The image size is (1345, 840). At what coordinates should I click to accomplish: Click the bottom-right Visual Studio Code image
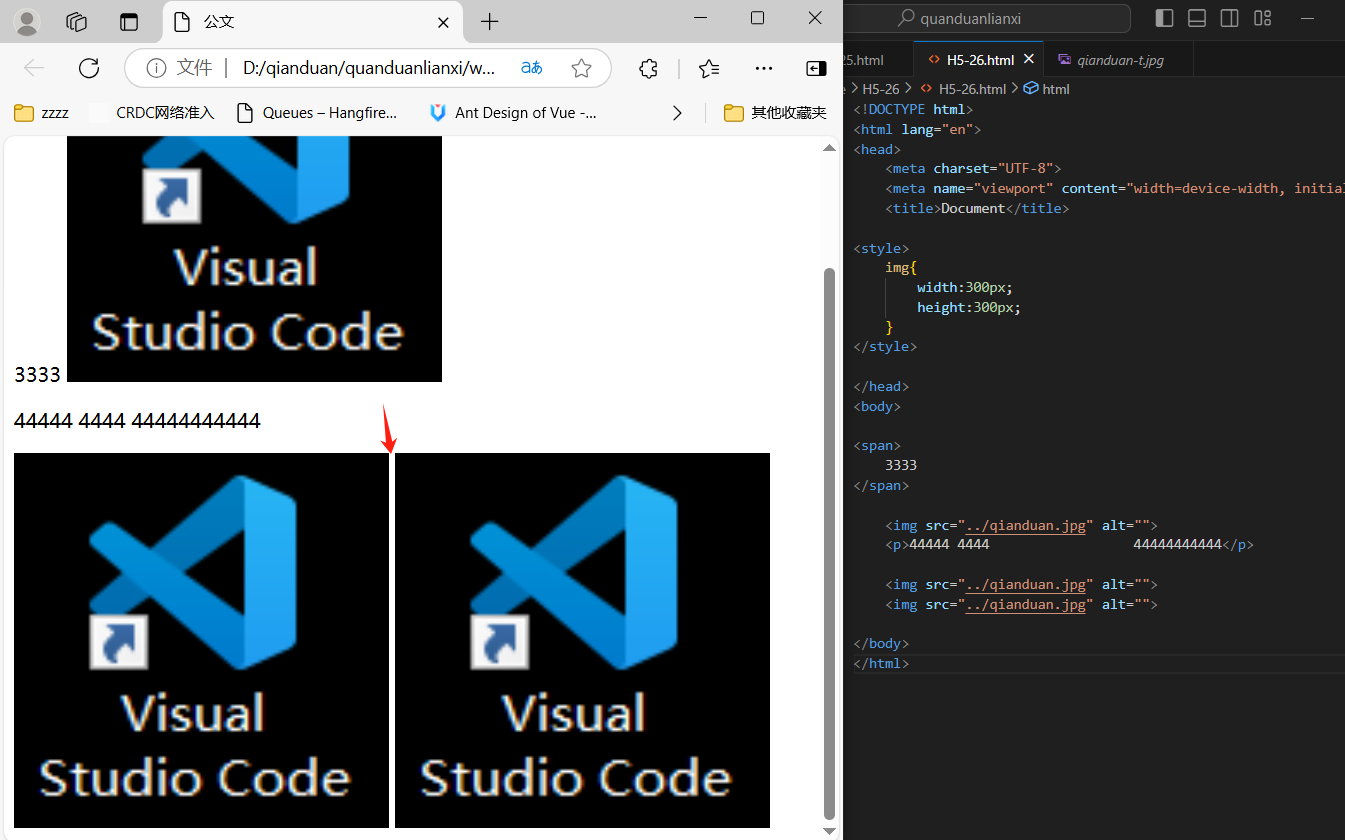point(582,640)
